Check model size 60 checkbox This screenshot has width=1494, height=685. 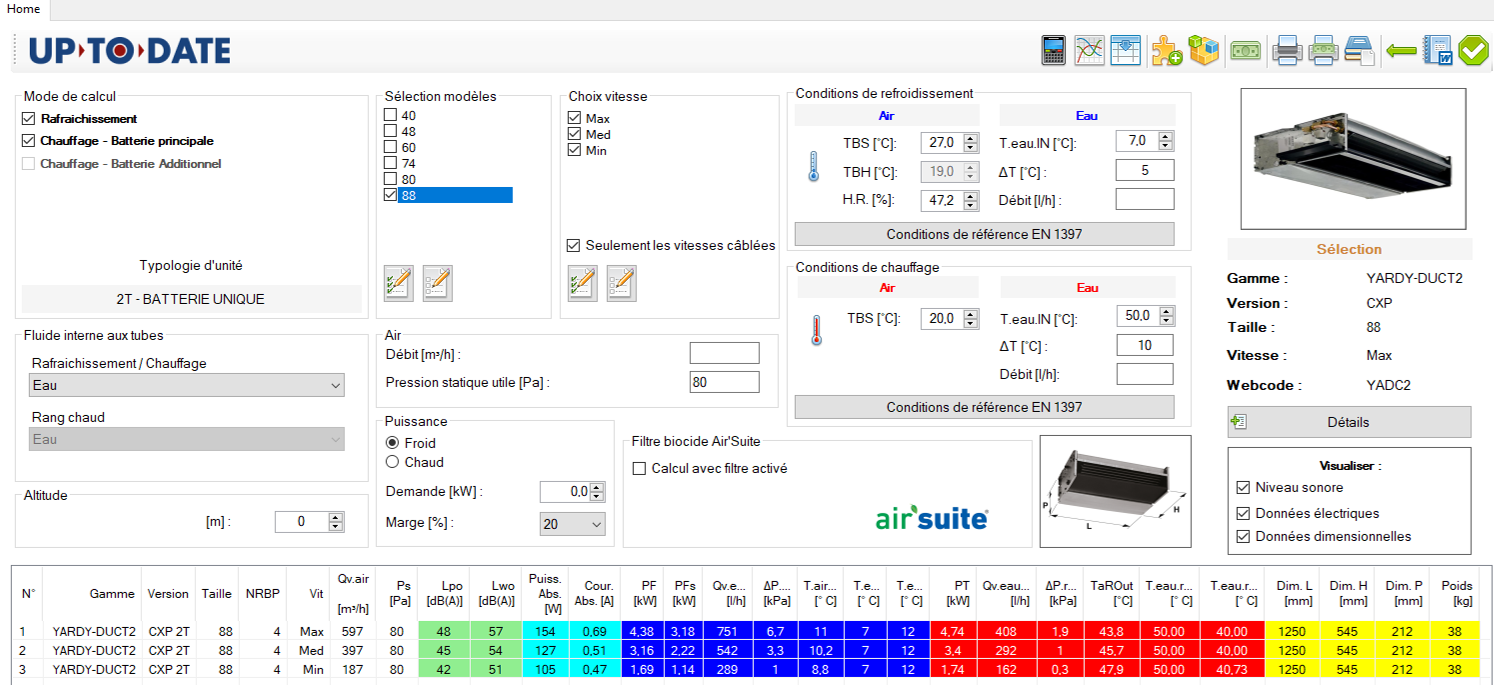[x=391, y=148]
